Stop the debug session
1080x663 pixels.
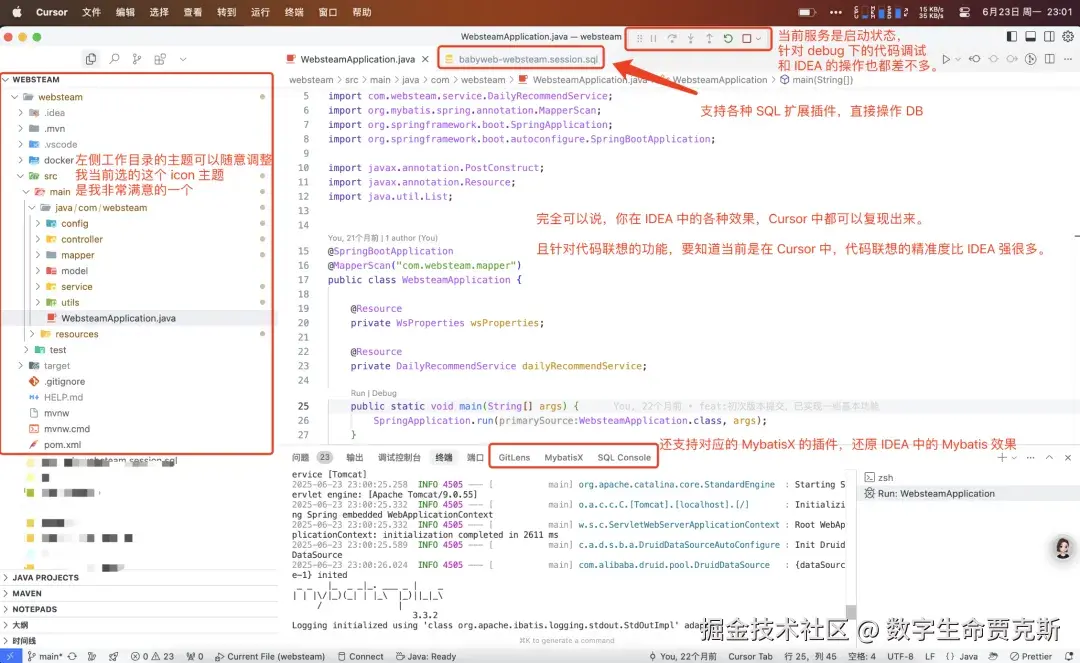coord(747,39)
